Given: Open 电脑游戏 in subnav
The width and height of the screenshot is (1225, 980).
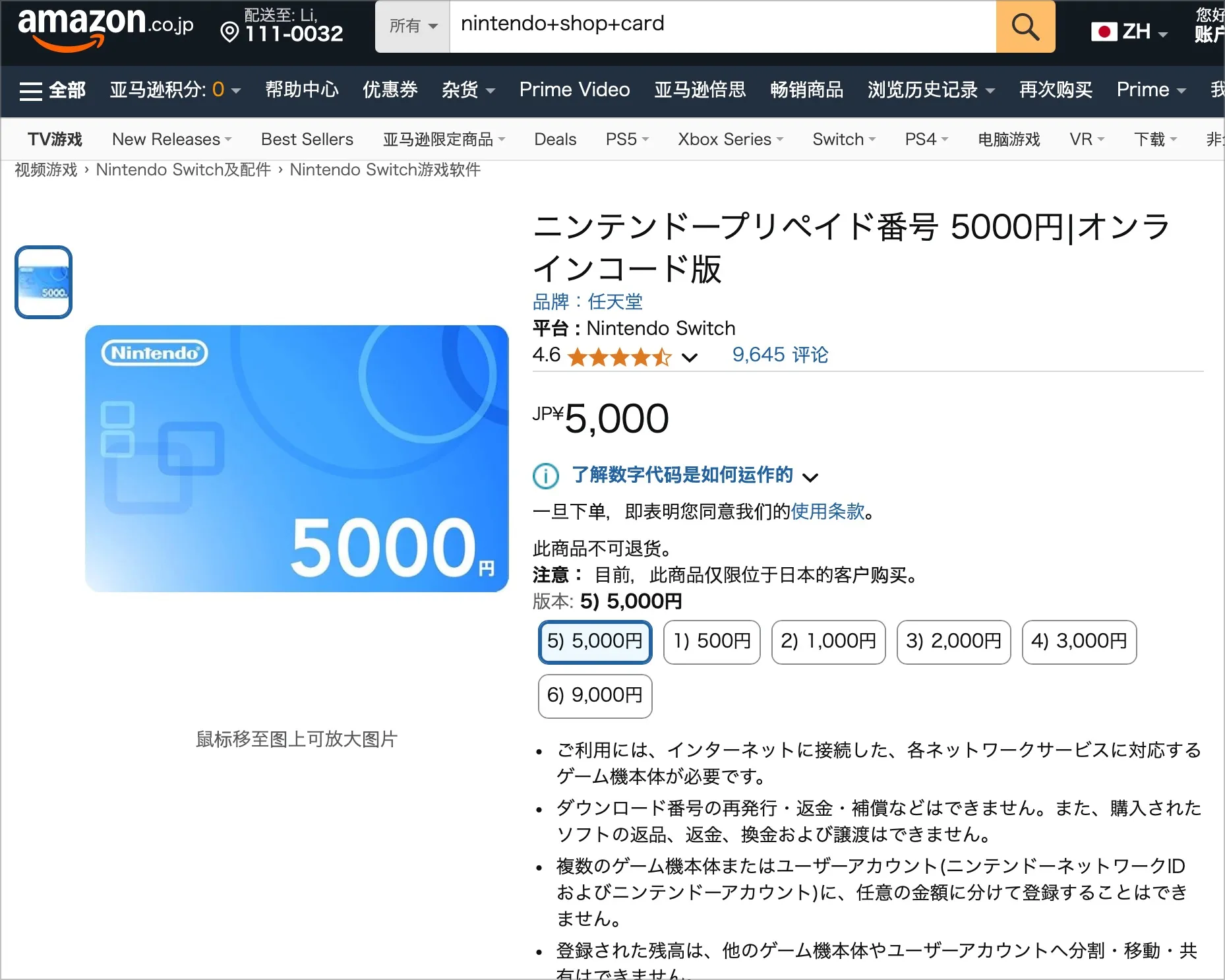Looking at the screenshot, I should coord(1009,139).
